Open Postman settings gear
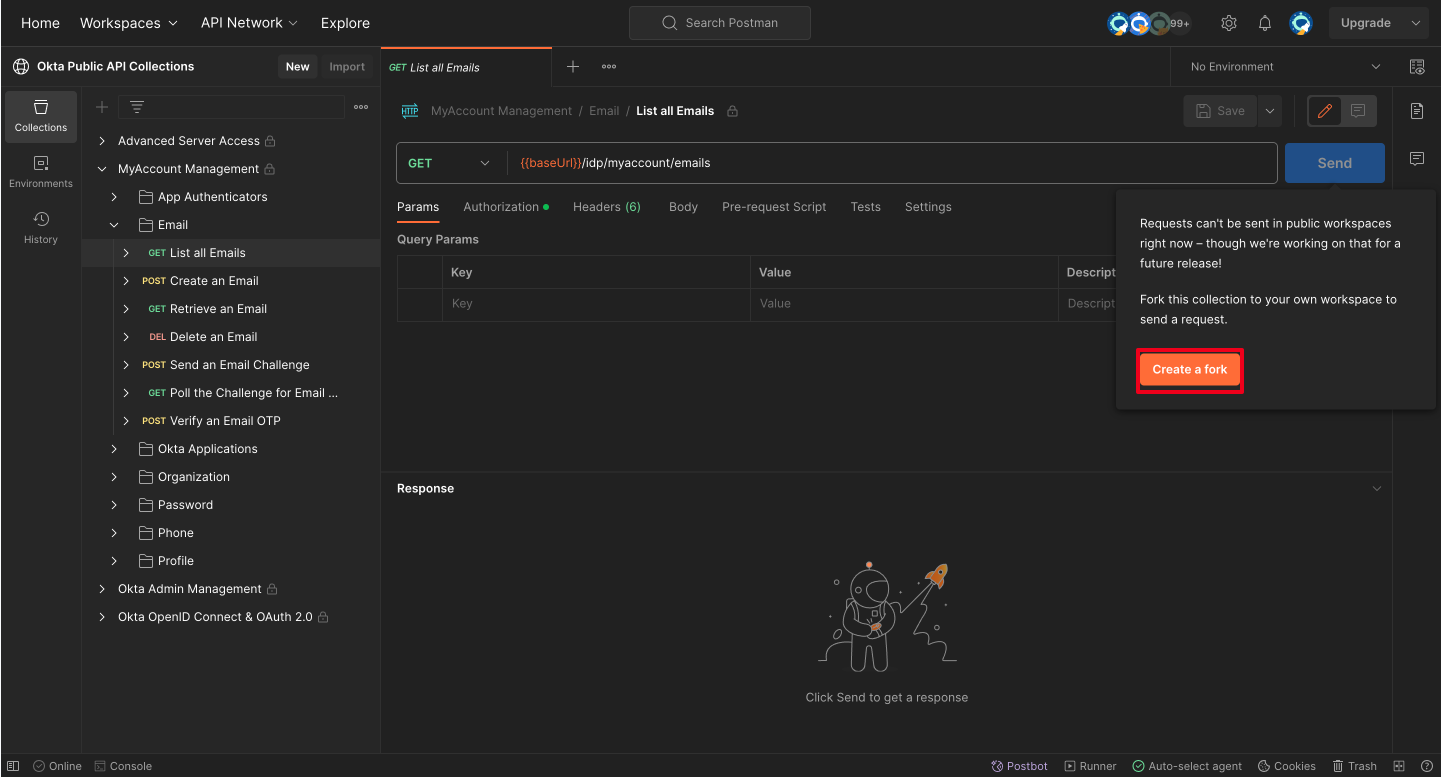 point(1229,23)
